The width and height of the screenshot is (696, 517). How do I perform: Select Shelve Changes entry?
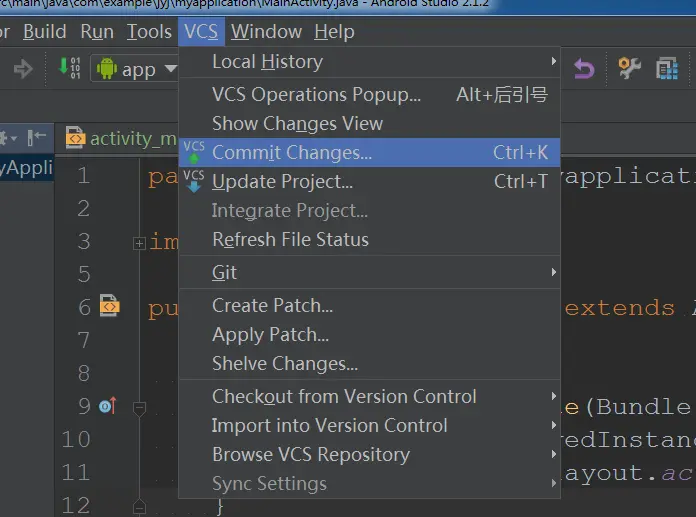click(369, 363)
